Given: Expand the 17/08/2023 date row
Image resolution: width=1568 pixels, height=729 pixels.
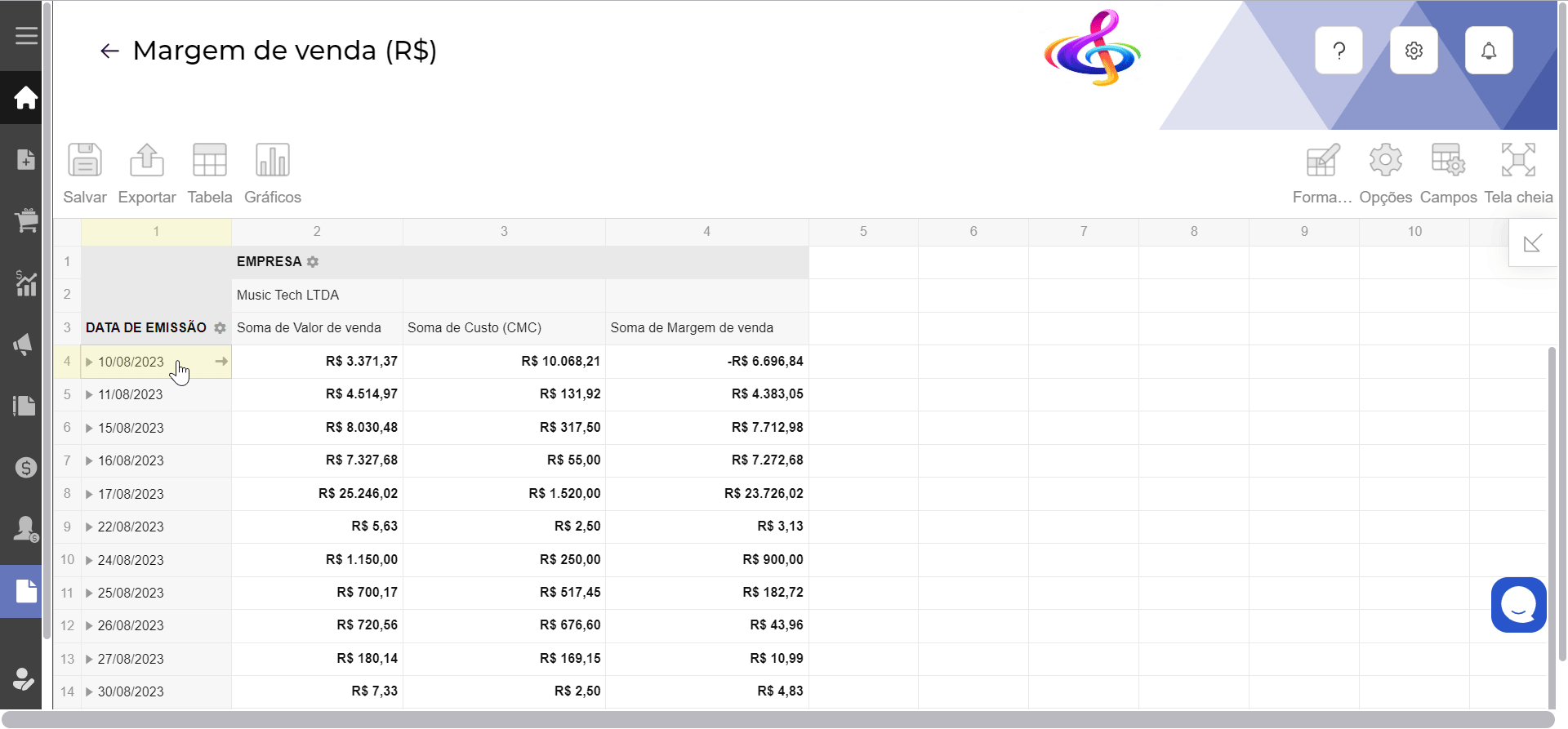Looking at the screenshot, I should pyautogui.click(x=89, y=494).
